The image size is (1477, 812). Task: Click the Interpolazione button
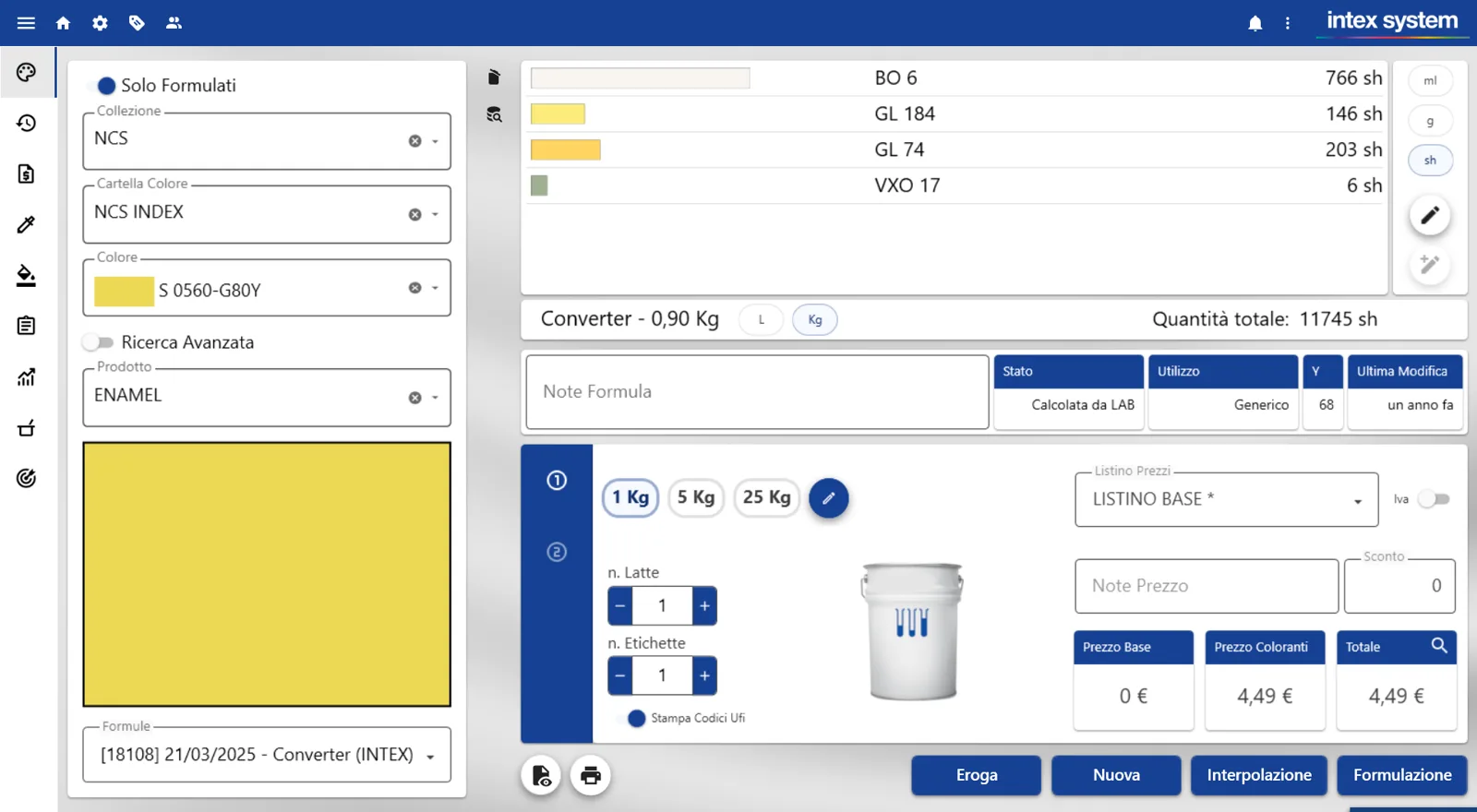pos(1259,775)
